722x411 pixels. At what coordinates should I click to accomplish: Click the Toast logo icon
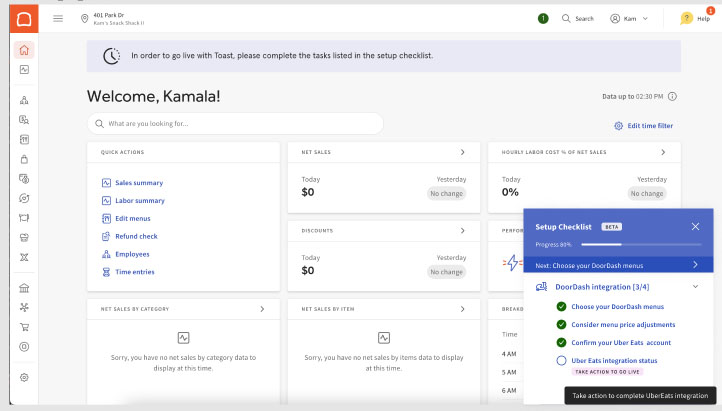(24, 18)
